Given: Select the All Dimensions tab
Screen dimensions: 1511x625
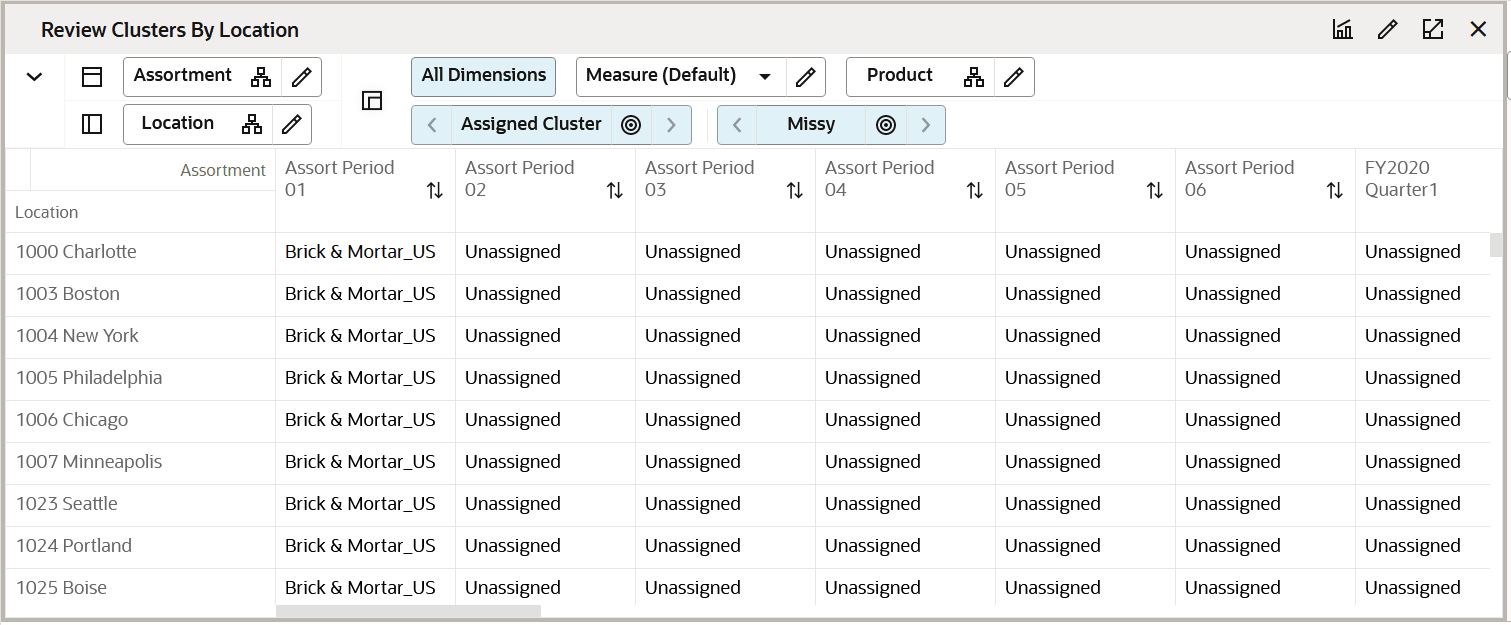Looking at the screenshot, I should [483, 76].
